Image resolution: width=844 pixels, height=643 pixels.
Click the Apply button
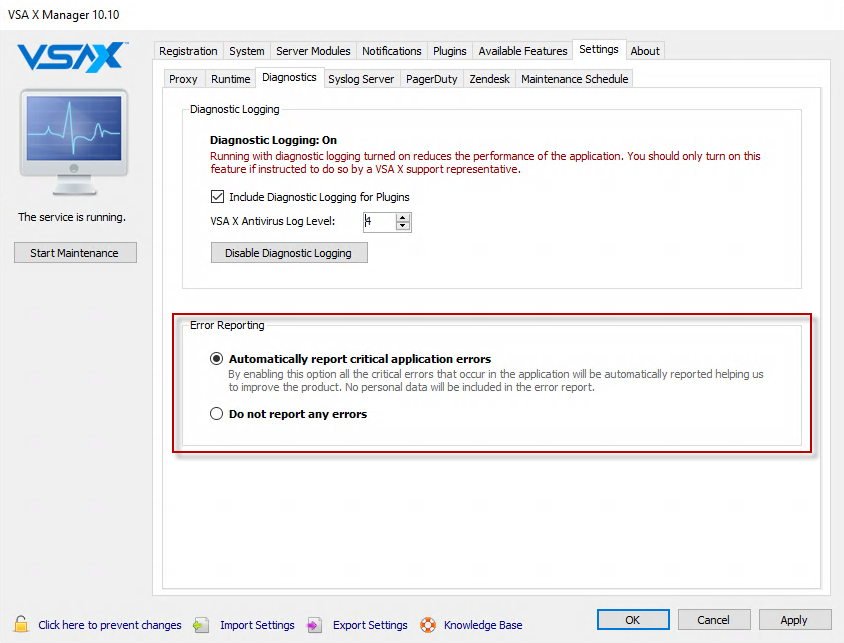(794, 620)
